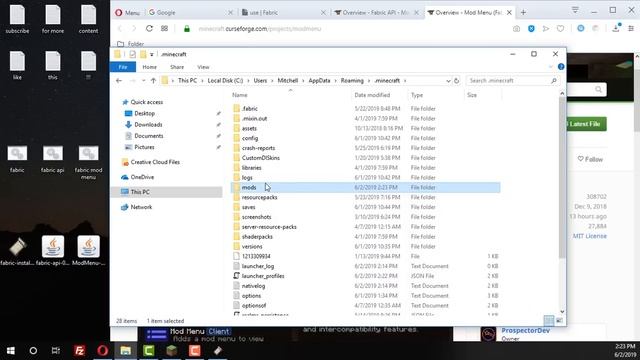Switch to Home ribbon tab

(x=149, y=67)
